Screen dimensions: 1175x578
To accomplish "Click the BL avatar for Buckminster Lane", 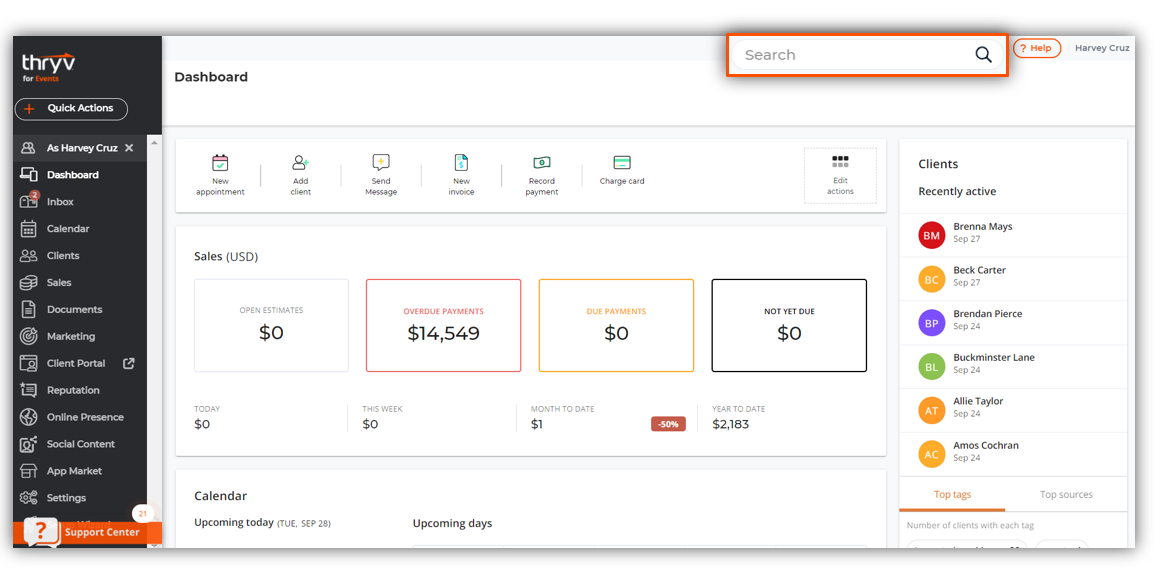I will click(x=931, y=367).
